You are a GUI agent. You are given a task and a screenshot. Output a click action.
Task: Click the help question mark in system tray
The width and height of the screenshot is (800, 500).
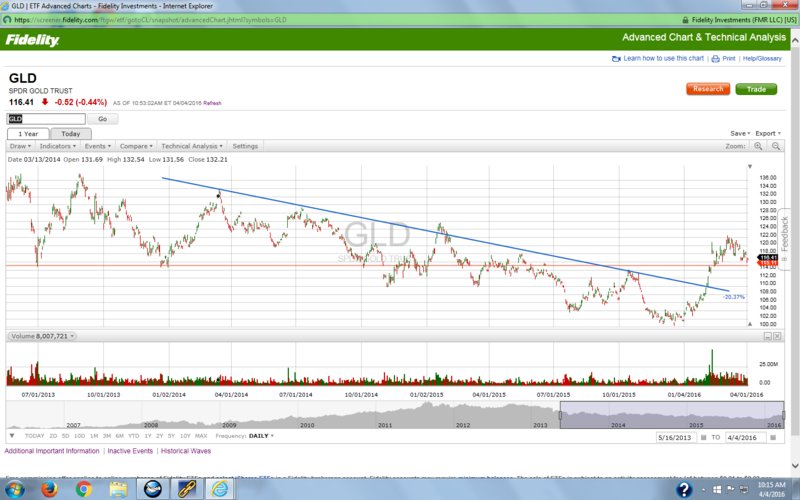(684, 490)
